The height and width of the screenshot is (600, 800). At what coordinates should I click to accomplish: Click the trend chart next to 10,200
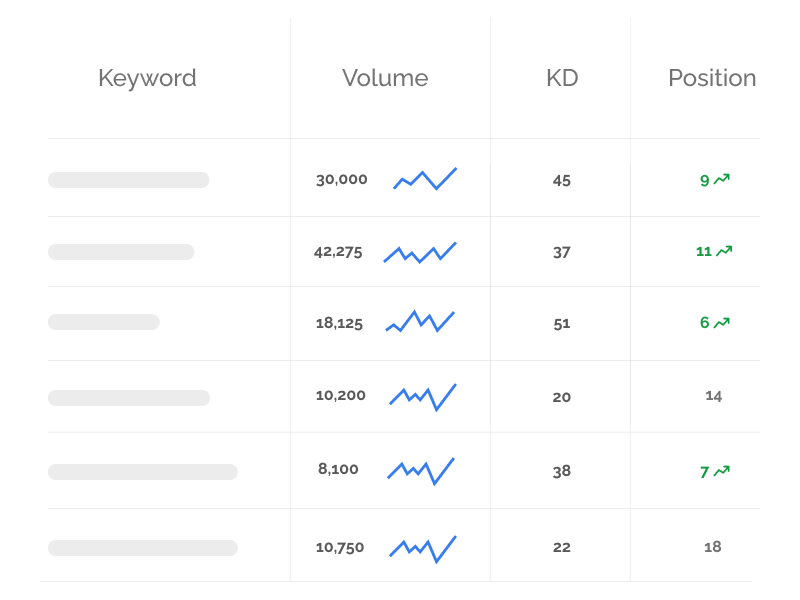[422, 396]
